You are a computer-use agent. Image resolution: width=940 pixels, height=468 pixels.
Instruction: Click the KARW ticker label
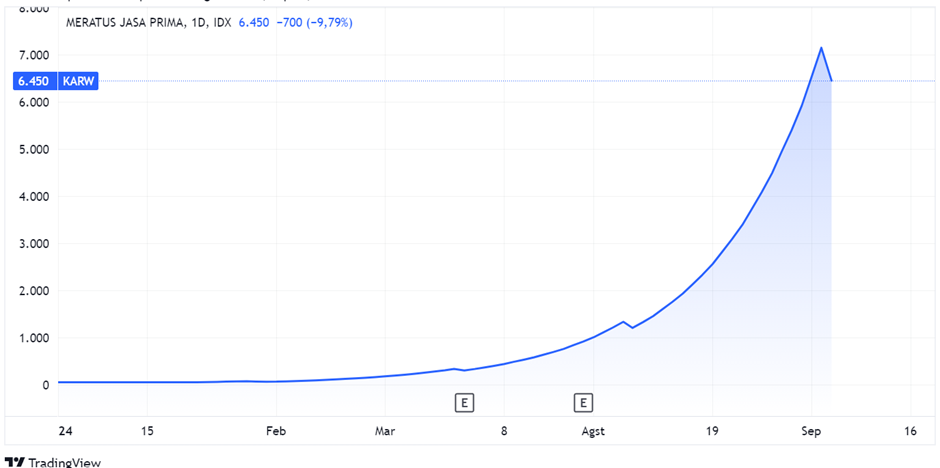coord(79,81)
